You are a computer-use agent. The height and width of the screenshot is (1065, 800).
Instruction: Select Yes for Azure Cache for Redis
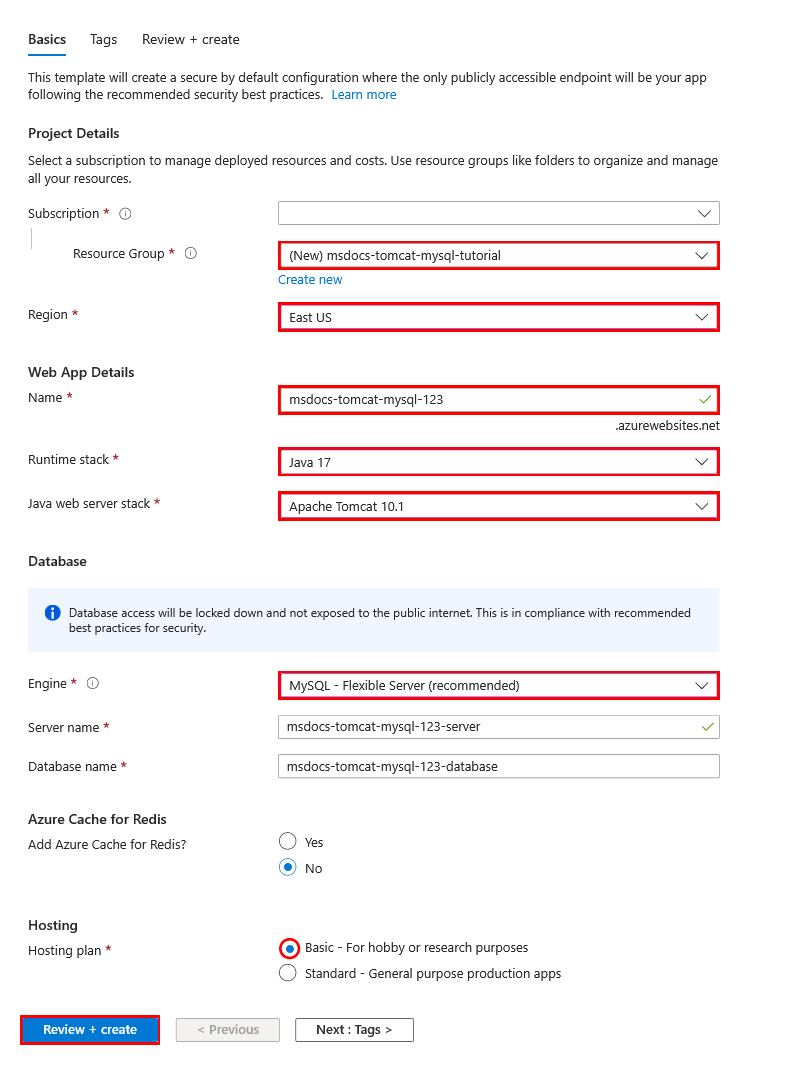[288, 841]
